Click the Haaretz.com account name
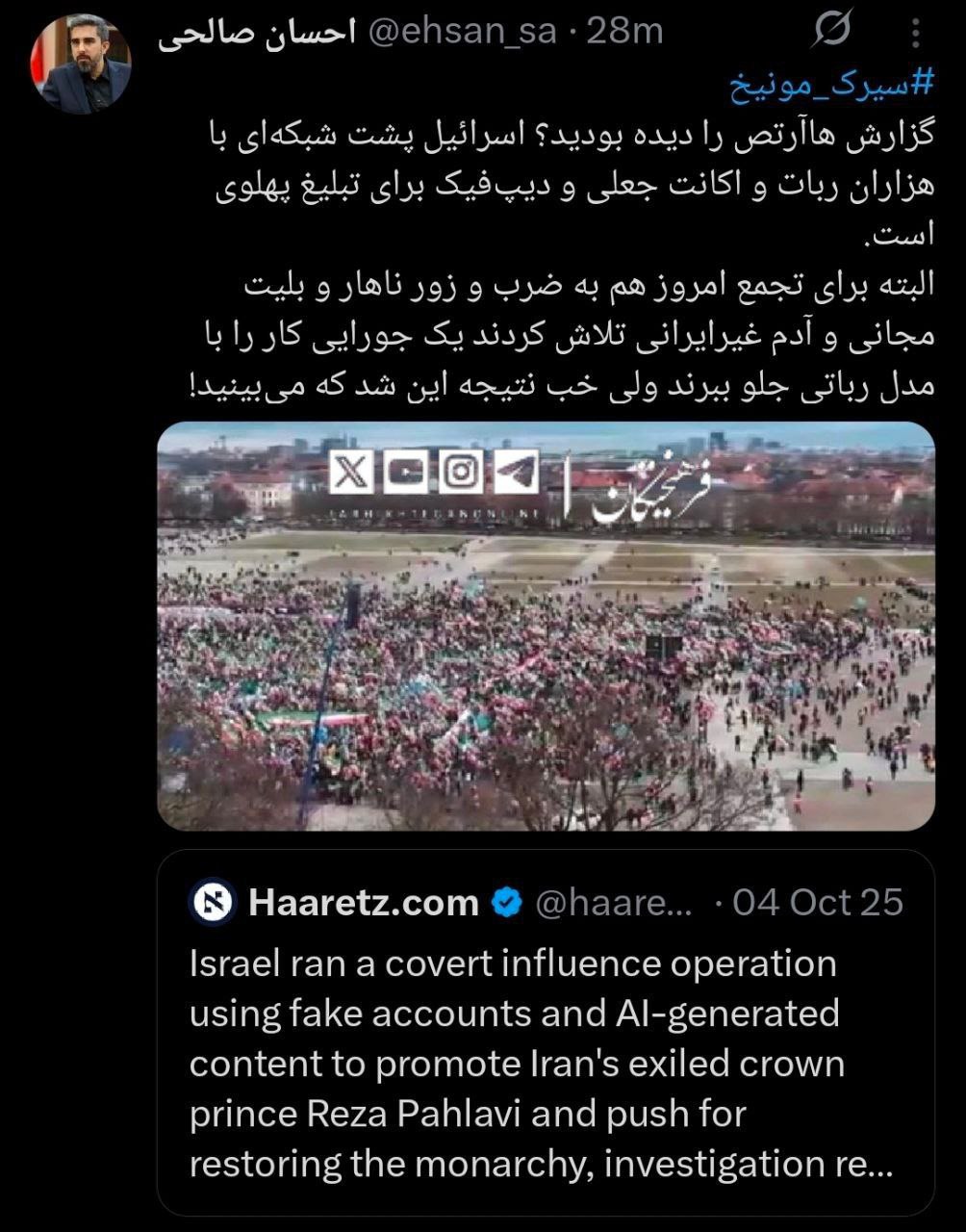 click(364, 903)
